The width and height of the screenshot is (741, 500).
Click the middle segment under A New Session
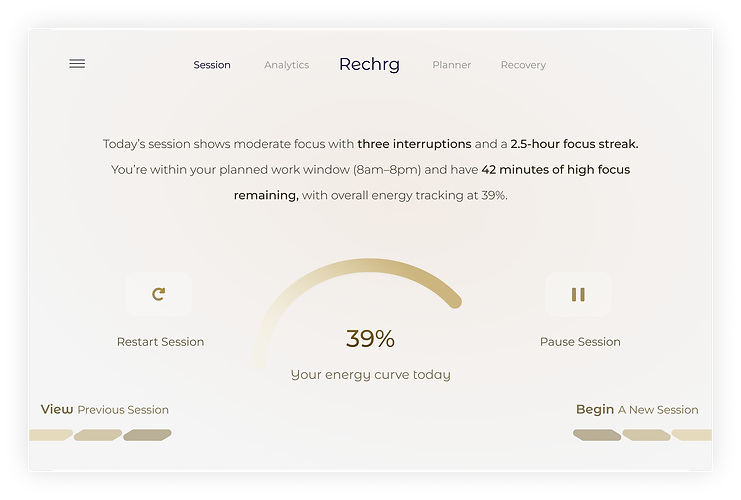[646, 435]
